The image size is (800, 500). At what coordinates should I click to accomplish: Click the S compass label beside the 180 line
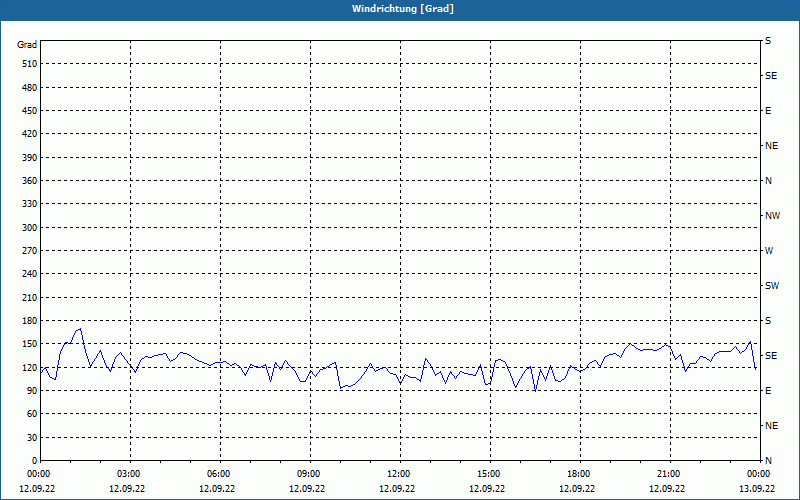pyautogui.click(x=768, y=321)
